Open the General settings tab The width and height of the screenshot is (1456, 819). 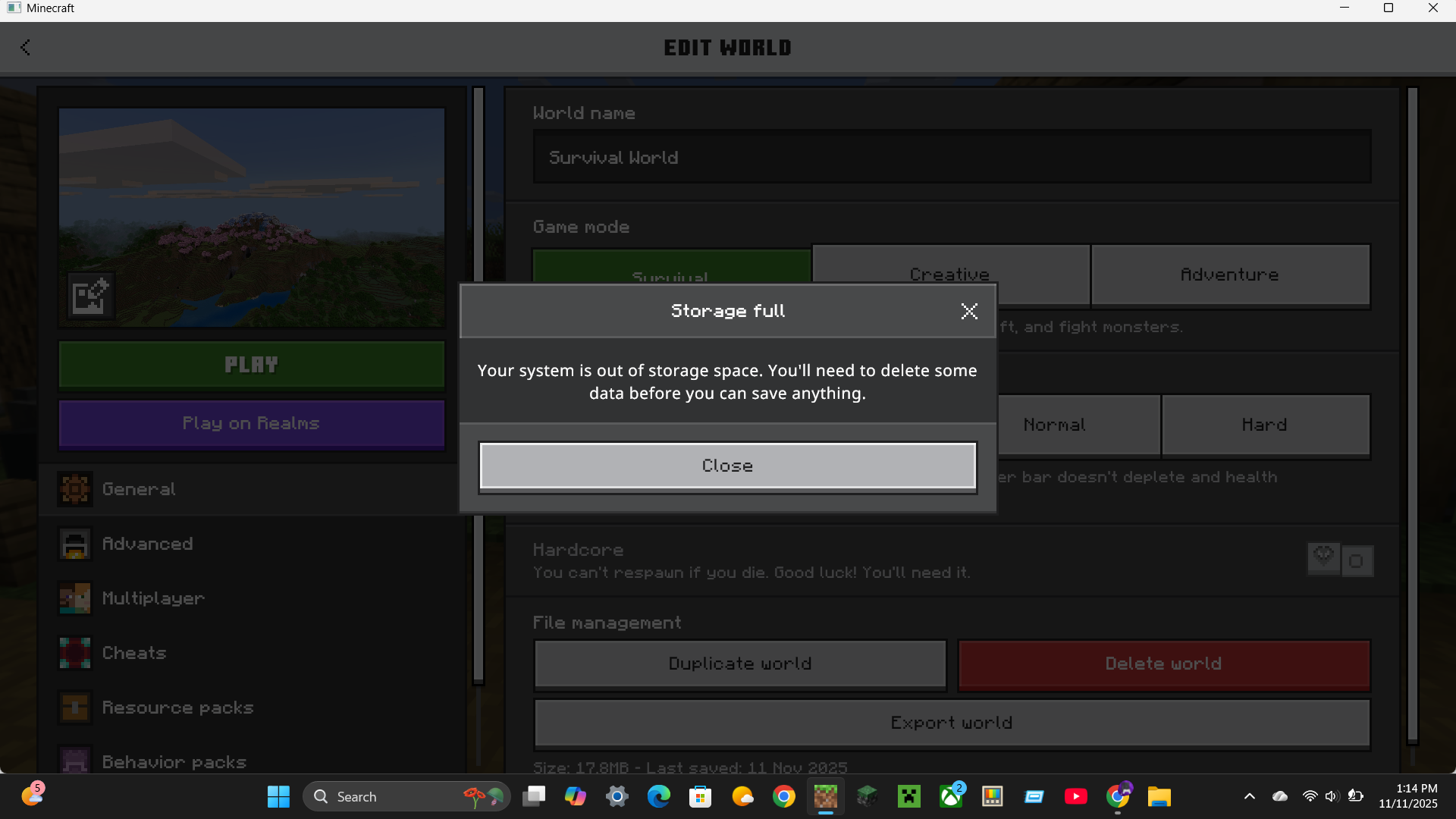coord(138,489)
